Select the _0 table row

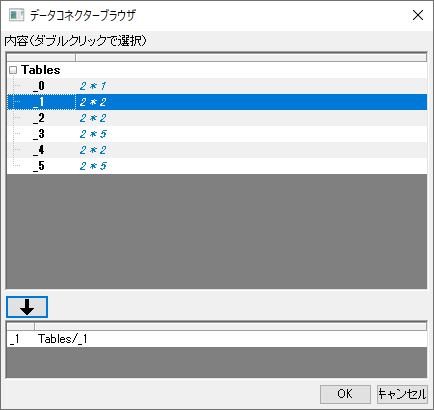tap(217, 86)
